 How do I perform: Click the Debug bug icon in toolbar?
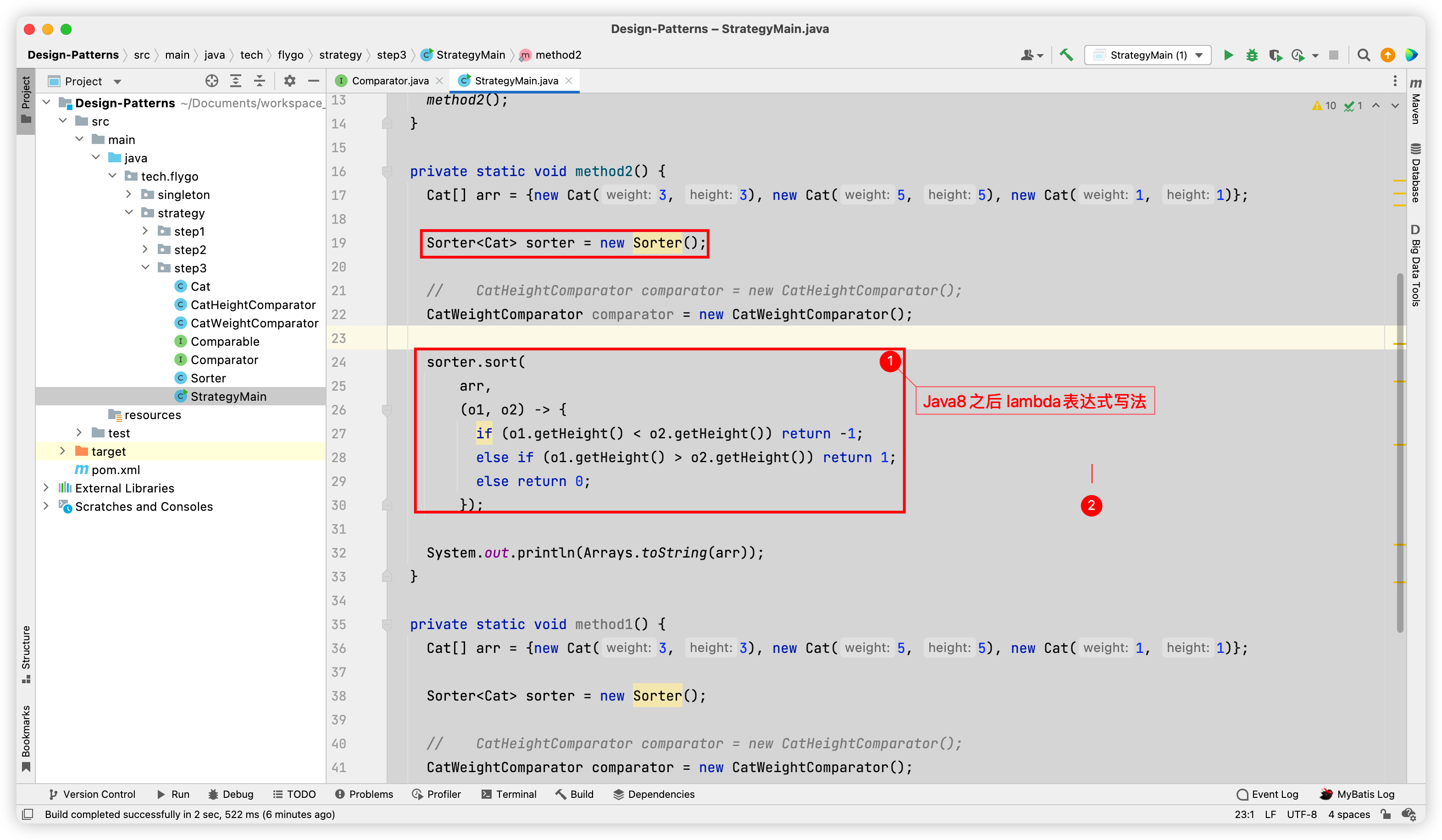[1252, 55]
